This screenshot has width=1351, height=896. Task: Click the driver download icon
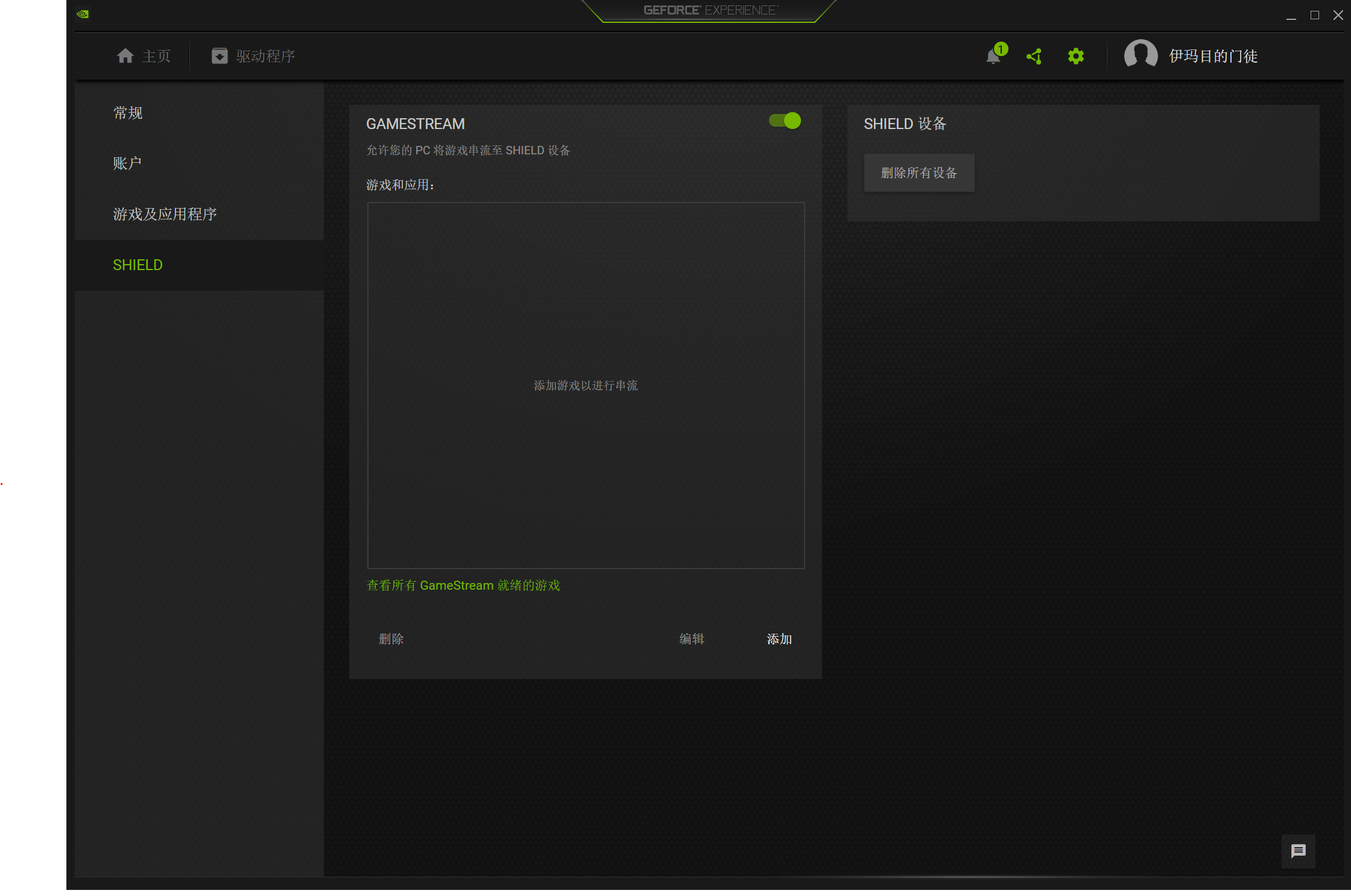coord(220,56)
